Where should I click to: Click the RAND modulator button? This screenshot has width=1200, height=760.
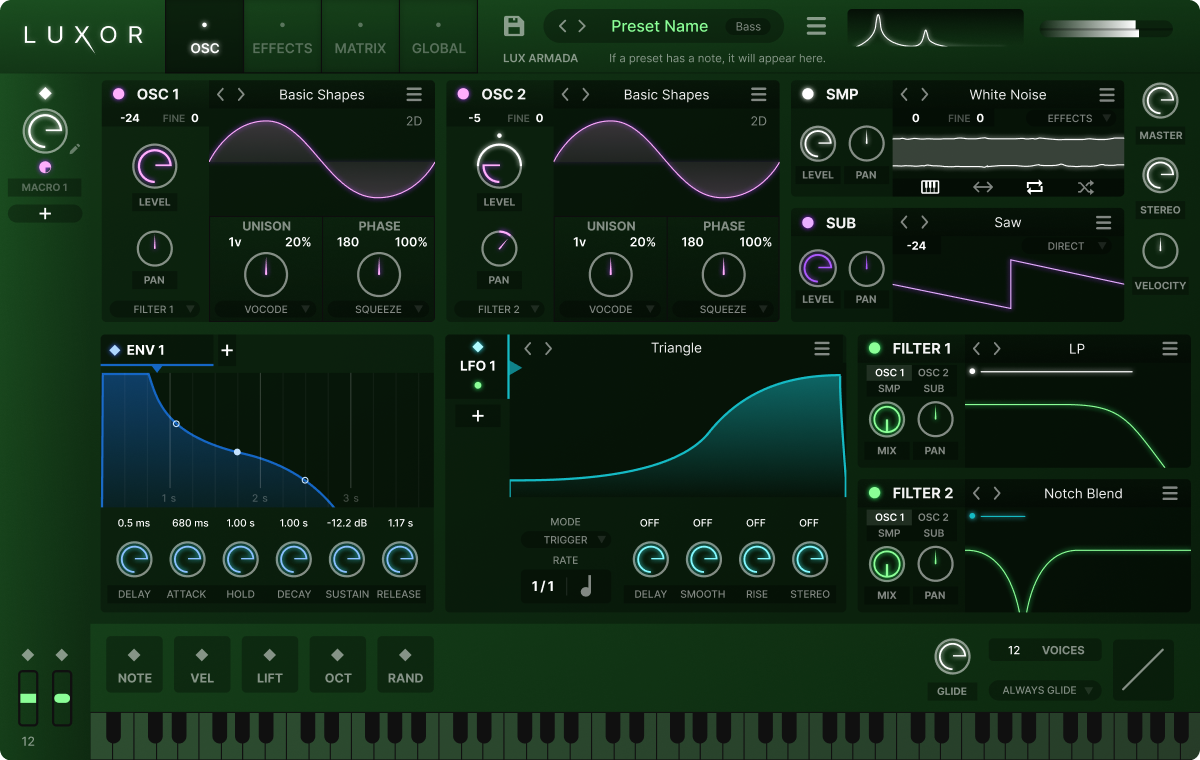(405, 666)
